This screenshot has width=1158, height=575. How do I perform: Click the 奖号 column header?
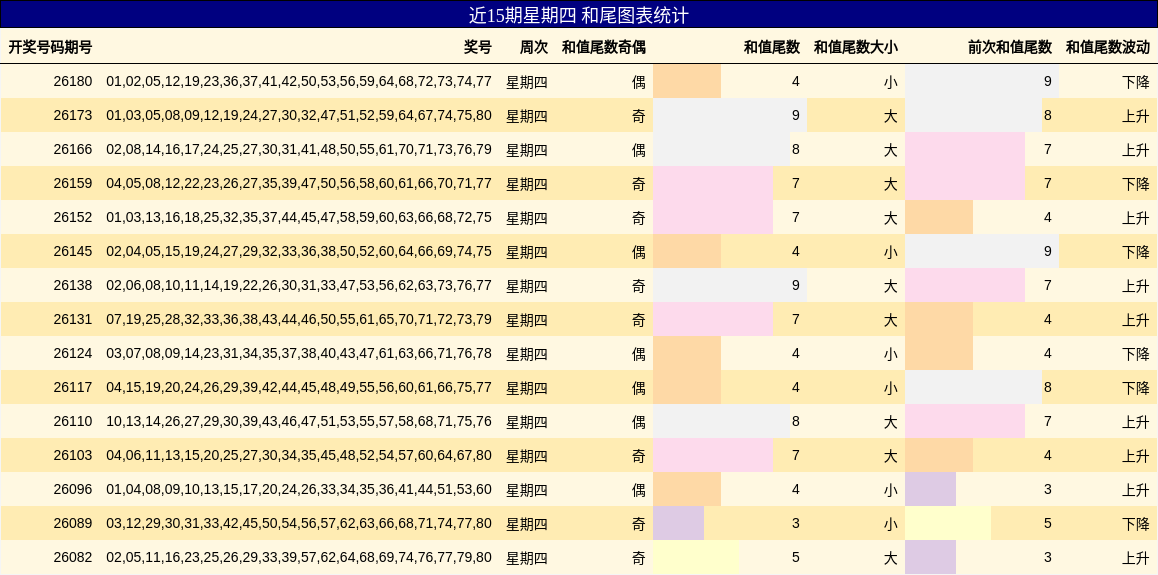coord(477,48)
